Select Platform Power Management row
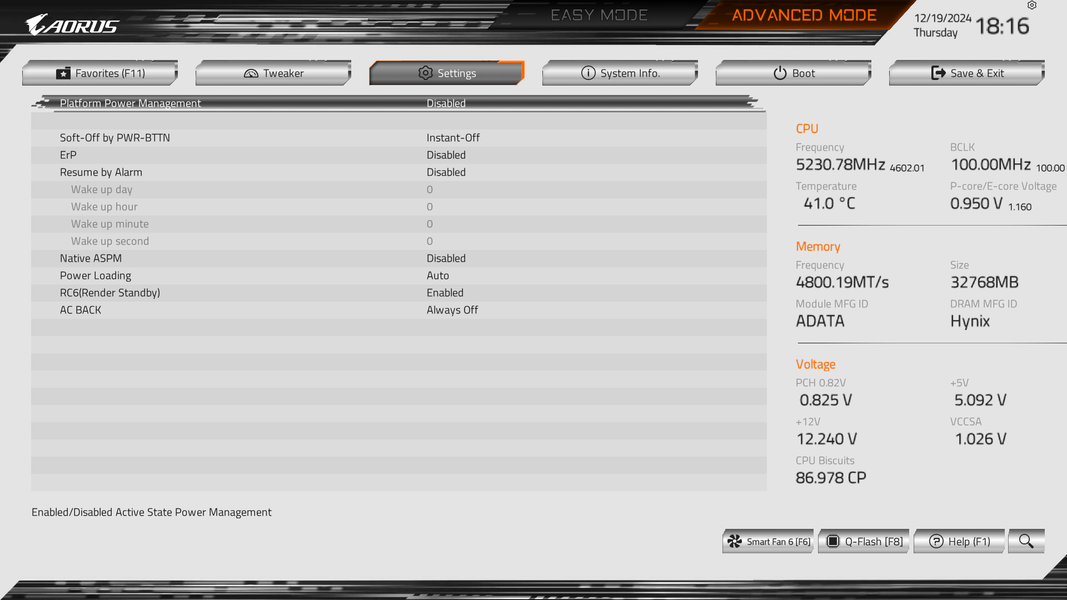1067x600 pixels. [399, 103]
